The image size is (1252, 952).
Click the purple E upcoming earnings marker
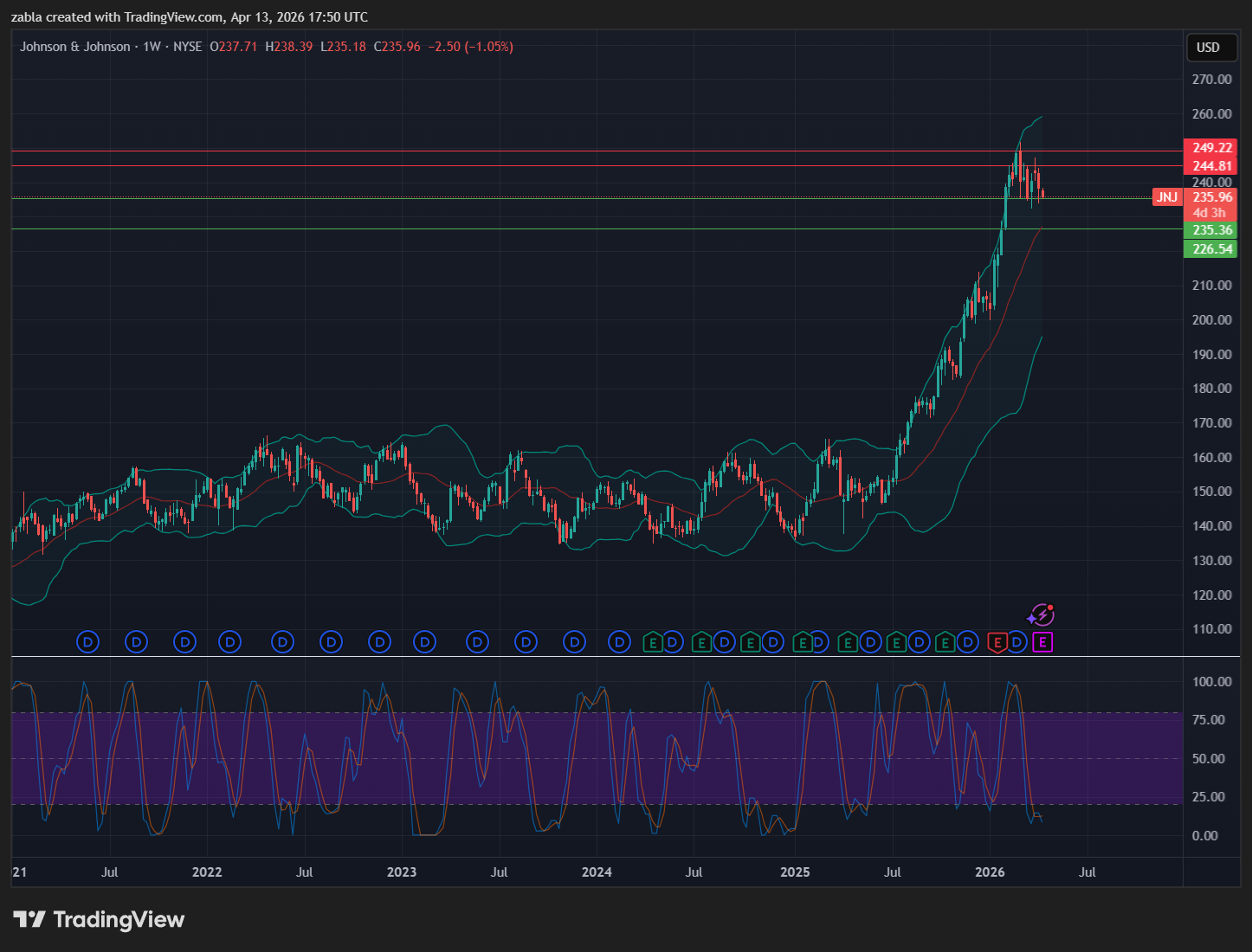point(1042,642)
